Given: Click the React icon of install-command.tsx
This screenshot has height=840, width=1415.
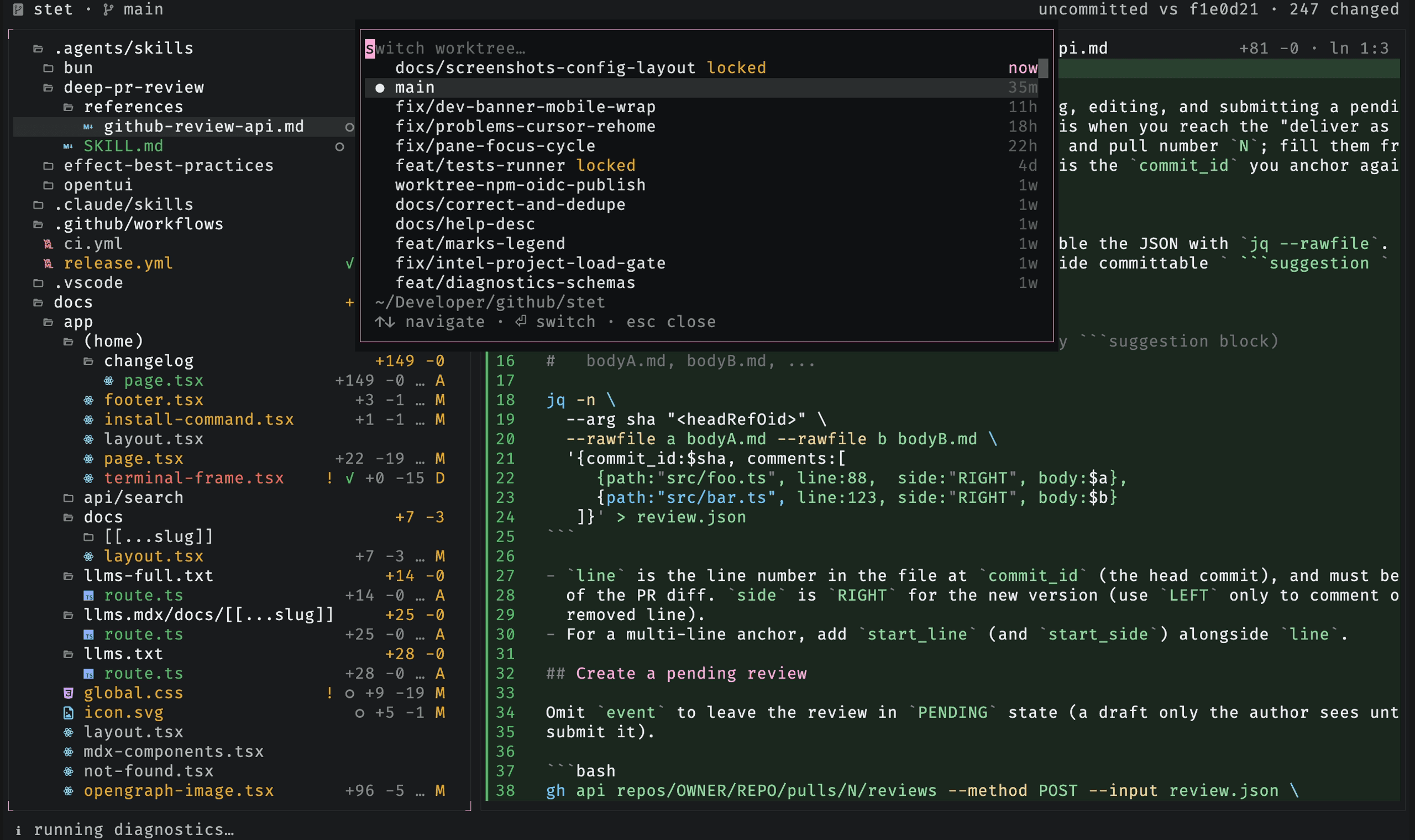Looking at the screenshot, I should (x=88, y=420).
